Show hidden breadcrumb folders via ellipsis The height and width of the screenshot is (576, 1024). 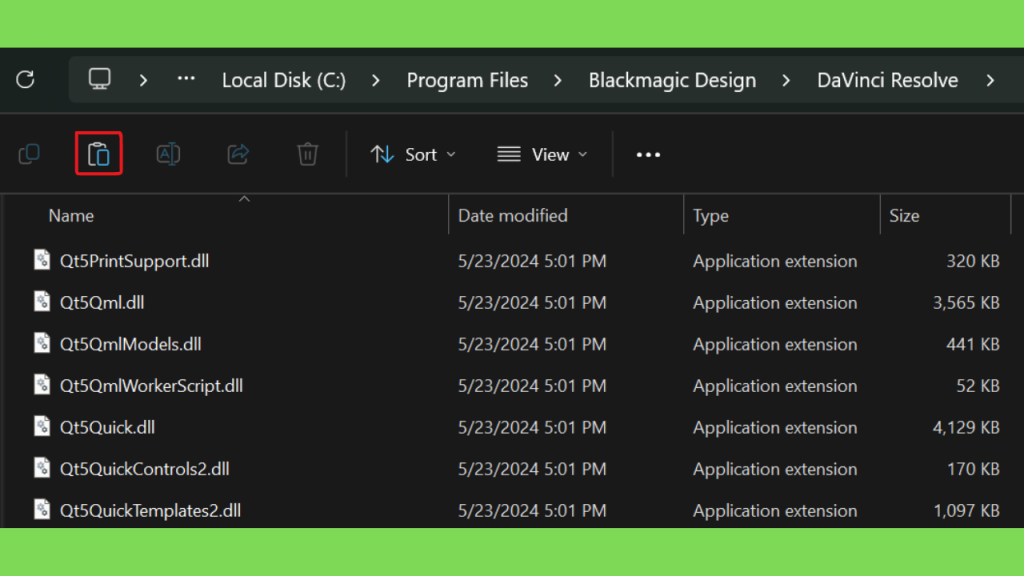pyautogui.click(x=186, y=79)
